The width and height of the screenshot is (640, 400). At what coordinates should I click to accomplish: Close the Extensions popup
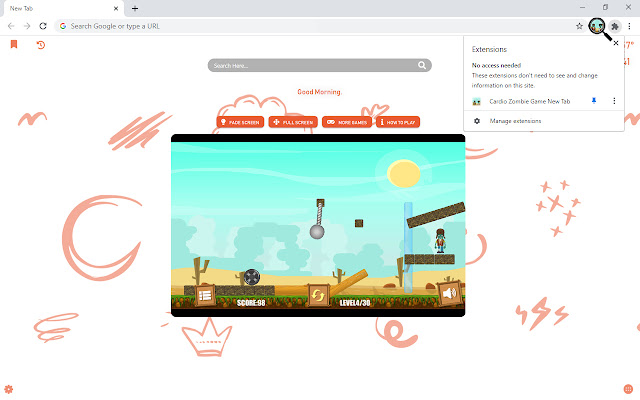click(616, 43)
